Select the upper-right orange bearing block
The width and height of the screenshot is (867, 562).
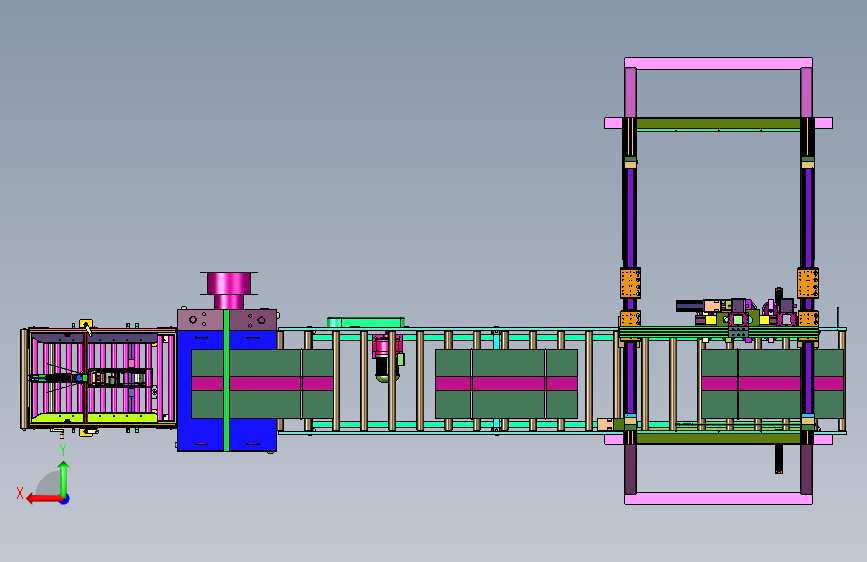click(x=808, y=283)
